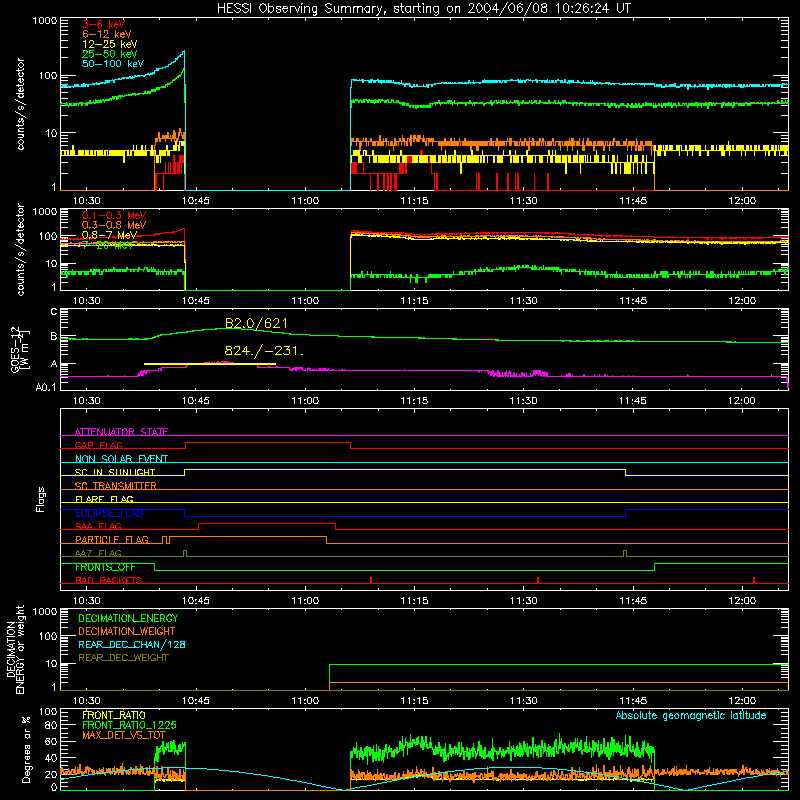This screenshot has width=800, height=800.
Task: Click the DECIMATION ENERGY or weight axis label
Action: click(x=15, y=650)
